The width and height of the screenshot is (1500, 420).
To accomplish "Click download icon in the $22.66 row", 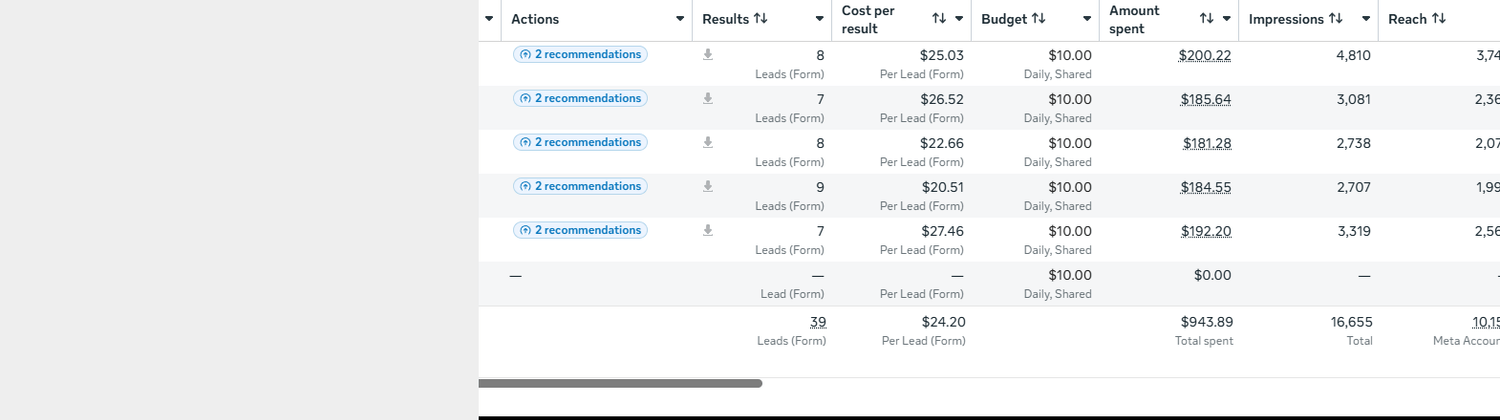I will click(708, 143).
